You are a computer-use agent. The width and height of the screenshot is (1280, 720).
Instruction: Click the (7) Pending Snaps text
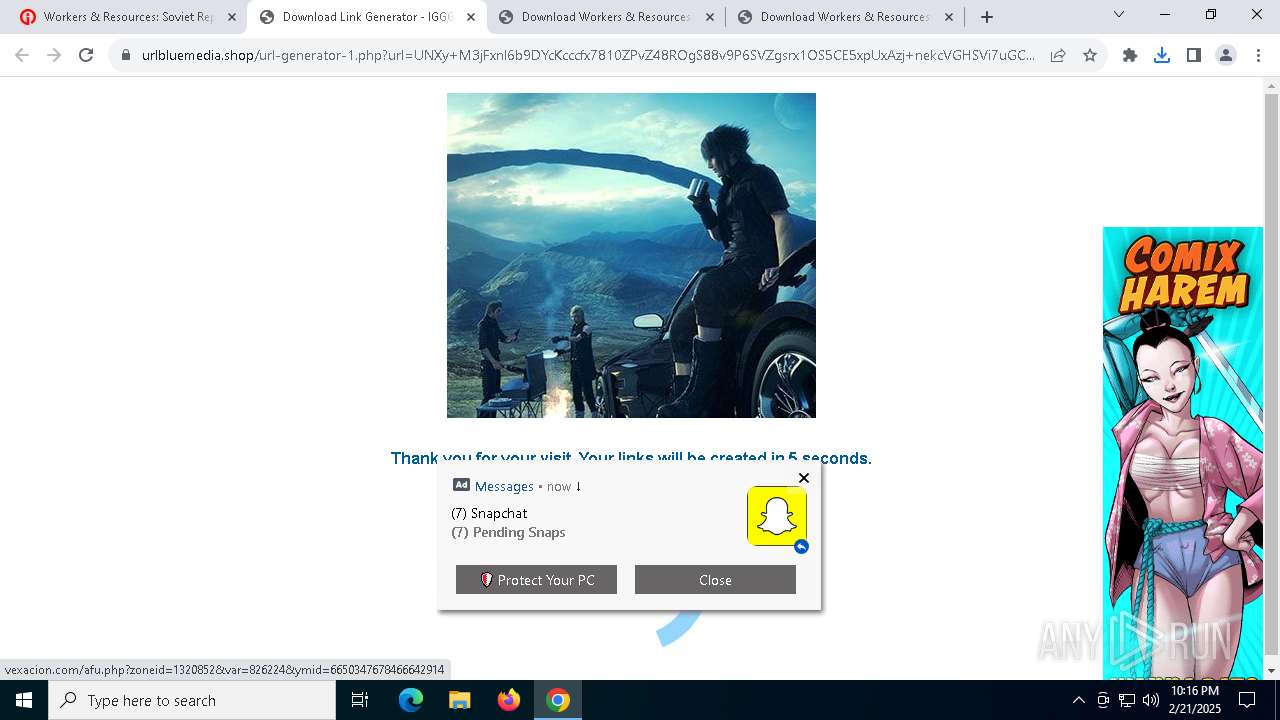pos(508,532)
